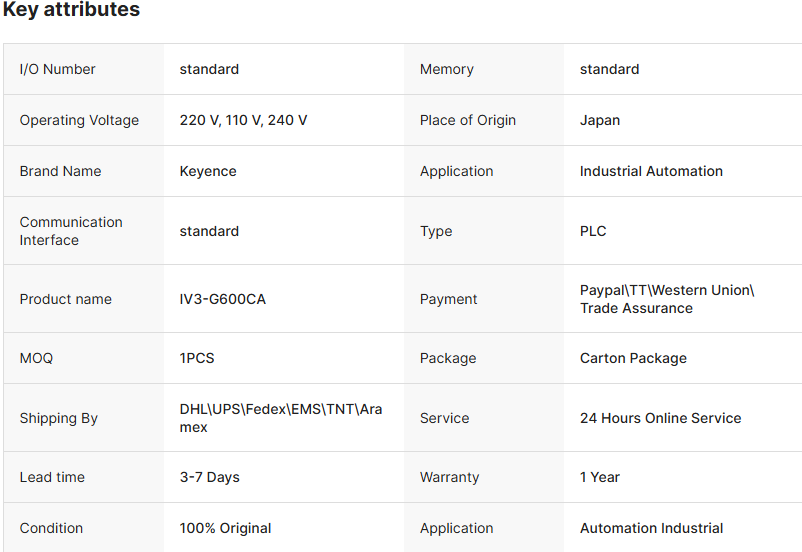This screenshot has height=552, width=802.
Task: Click the "Communication Interface" label
Action: pos(71,231)
